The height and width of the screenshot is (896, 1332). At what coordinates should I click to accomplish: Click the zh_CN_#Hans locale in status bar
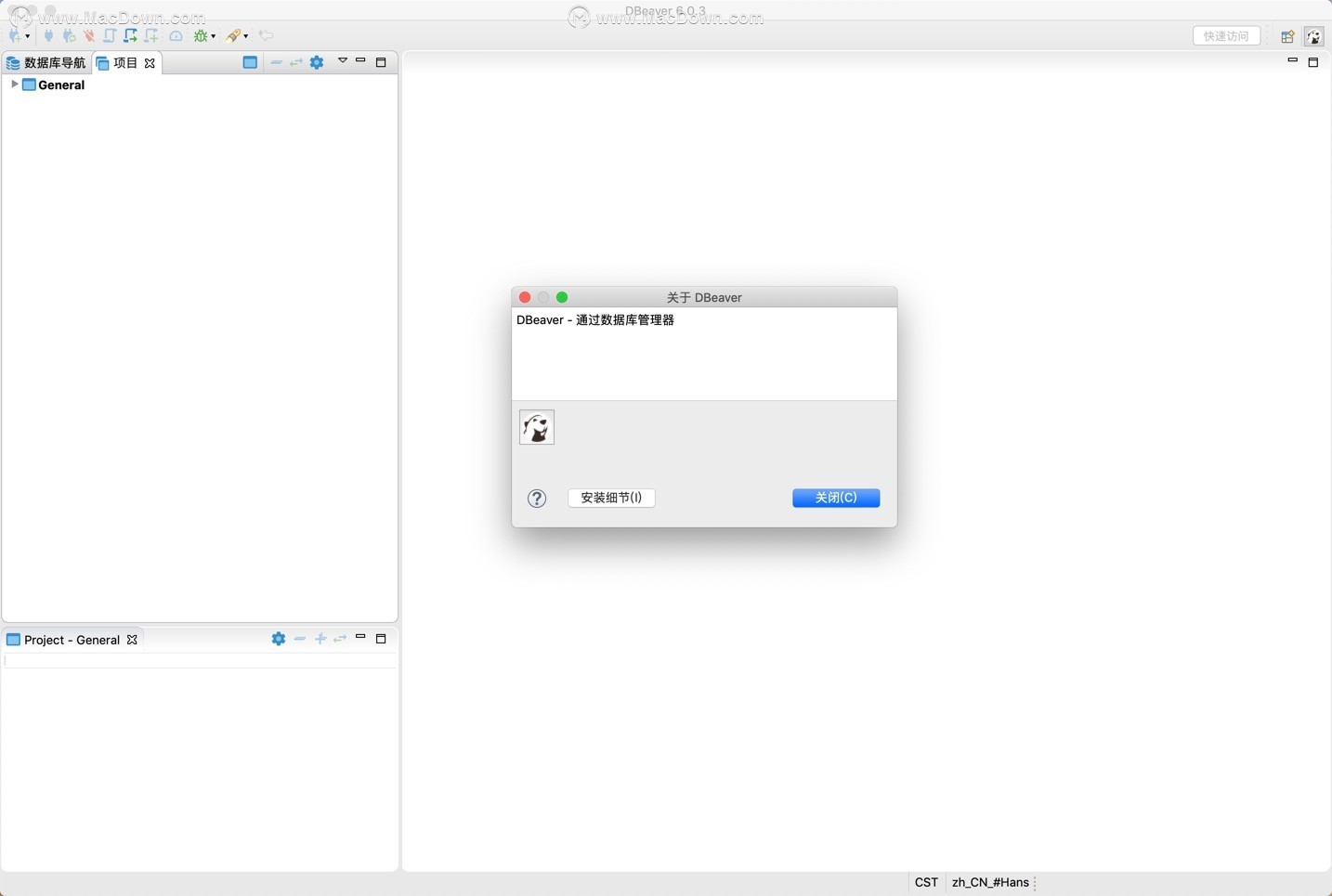[x=990, y=882]
